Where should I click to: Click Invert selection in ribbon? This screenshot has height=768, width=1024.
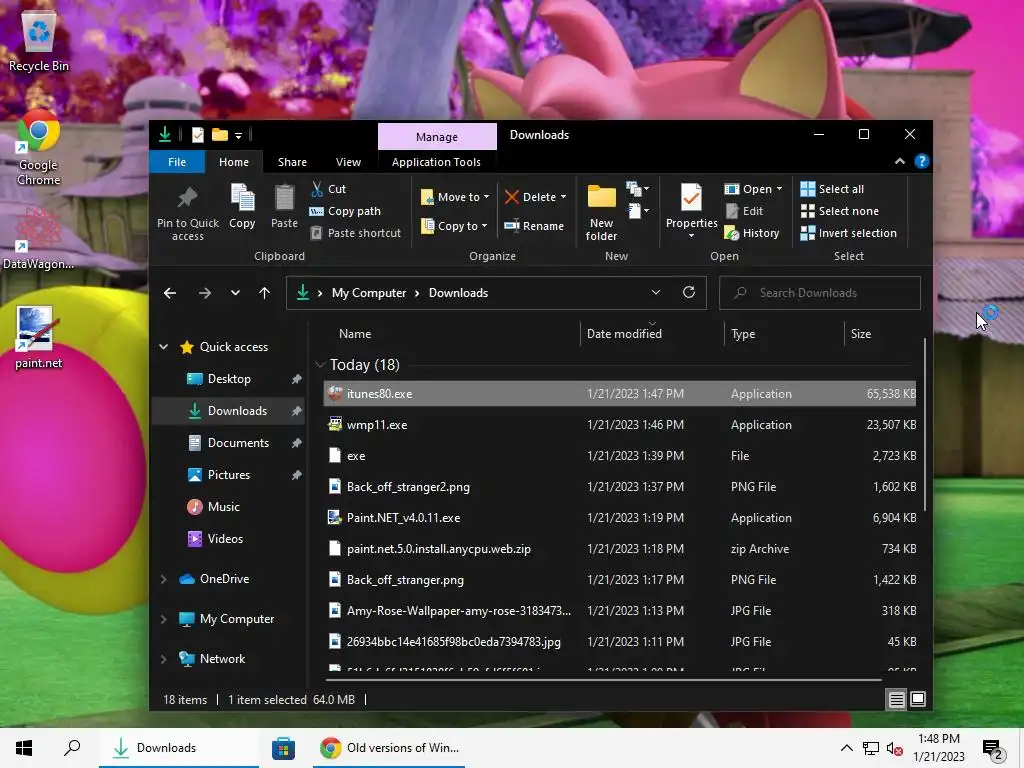click(848, 233)
